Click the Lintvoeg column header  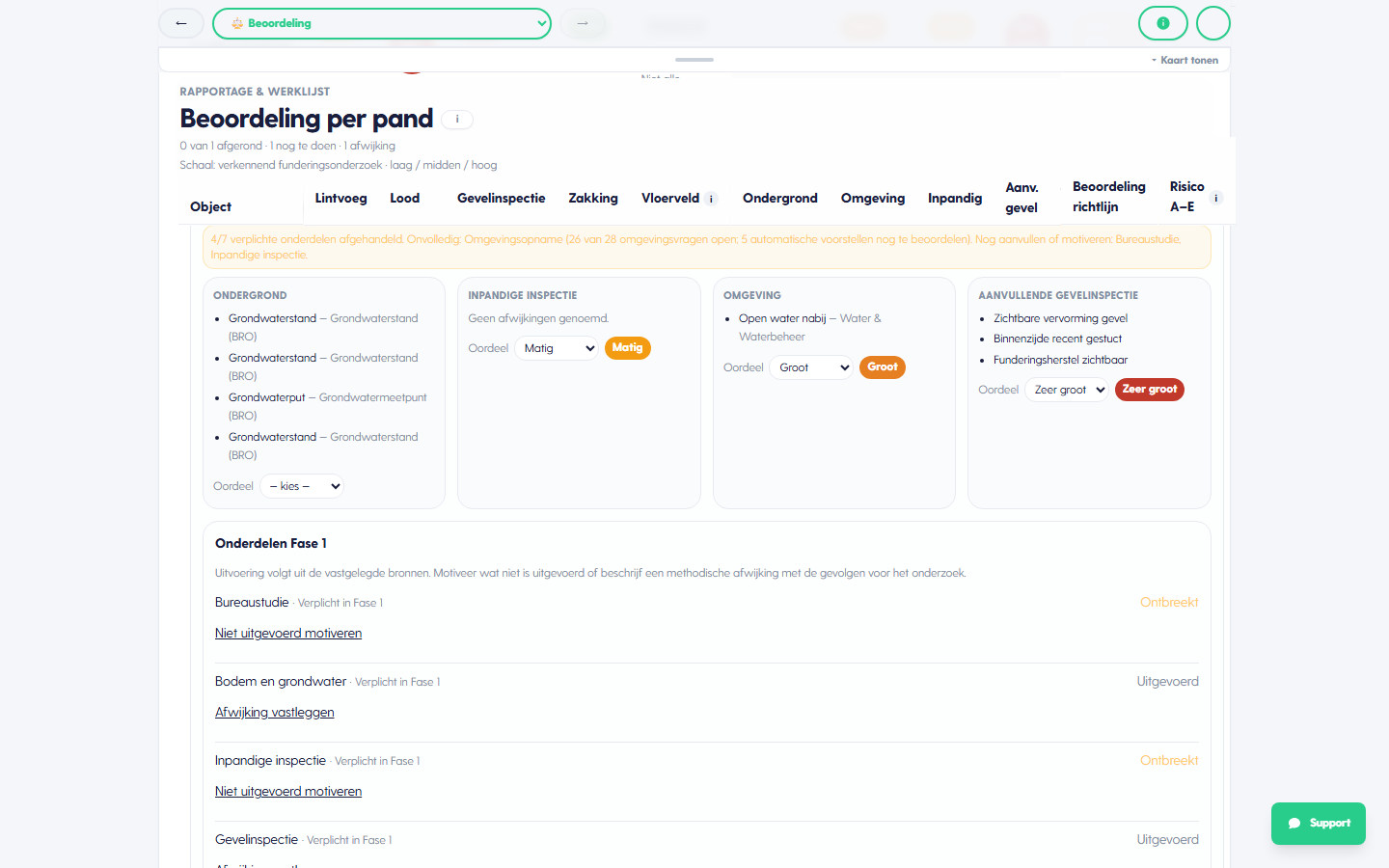click(x=340, y=198)
